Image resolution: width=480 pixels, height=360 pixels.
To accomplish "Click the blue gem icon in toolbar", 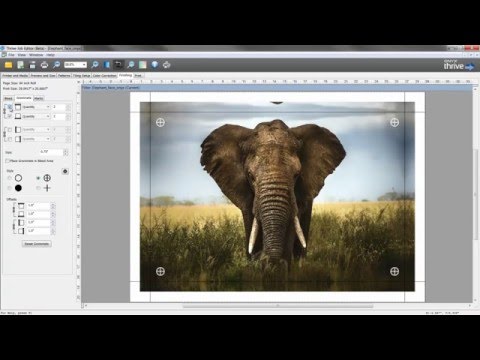I will [x=155, y=65].
